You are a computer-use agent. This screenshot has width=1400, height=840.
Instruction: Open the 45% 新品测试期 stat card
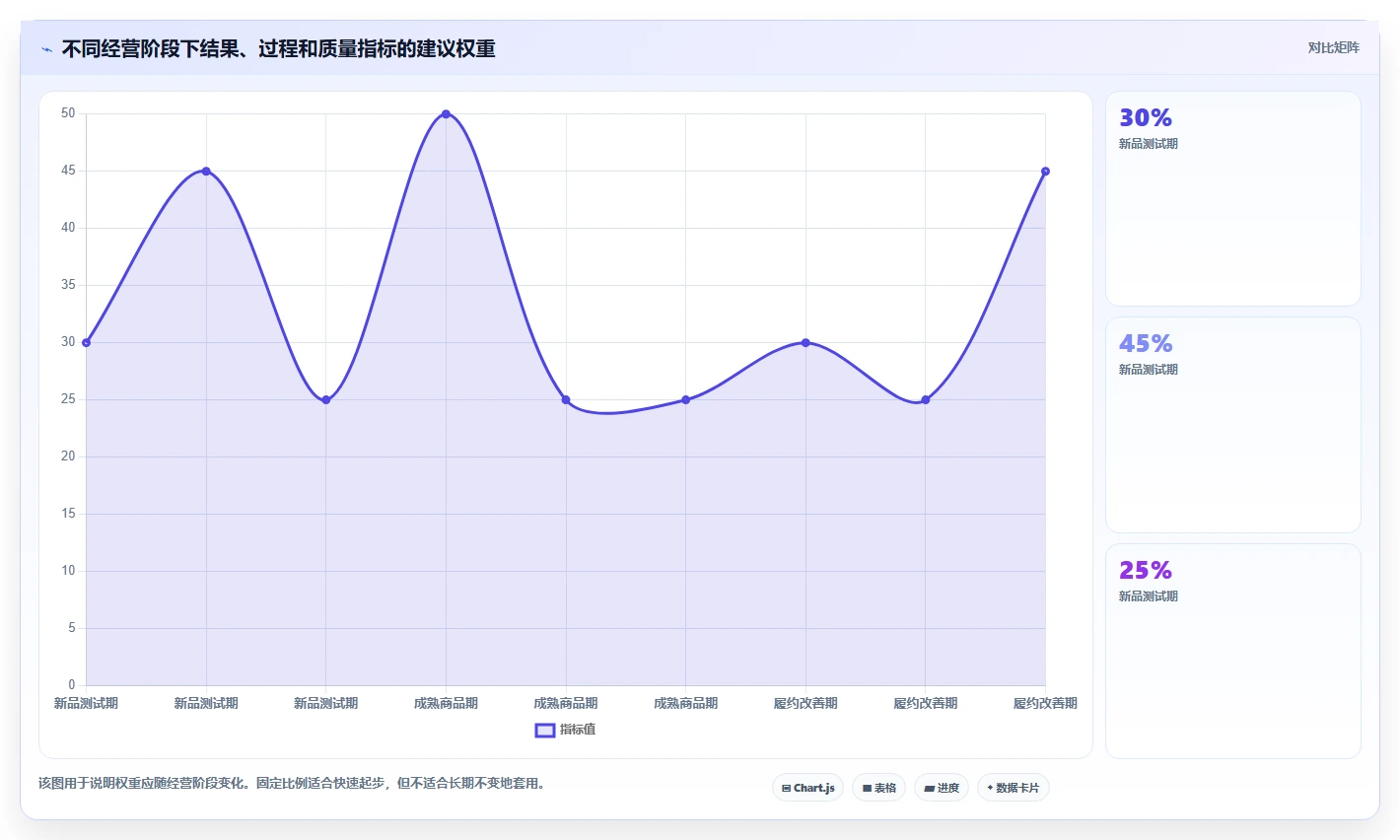(x=1233, y=425)
